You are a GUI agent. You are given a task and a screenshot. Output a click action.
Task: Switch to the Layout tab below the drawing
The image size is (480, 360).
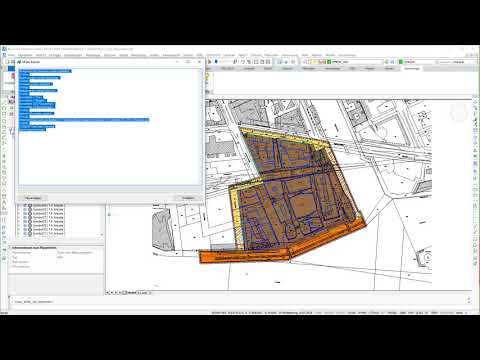pos(143,293)
